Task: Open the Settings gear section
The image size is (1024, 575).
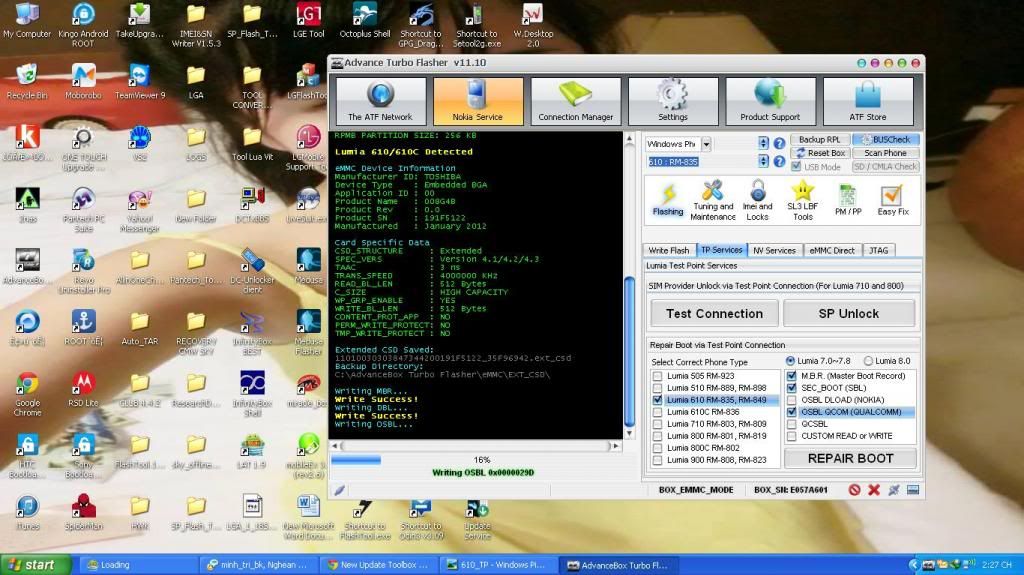Action: click(673, 101)
